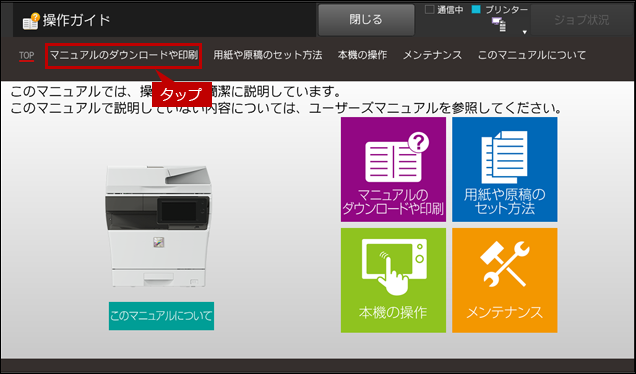Select マニュアルのダウンロードや印刷 in navigation bar
Viewport: 636px width, 374px height.
(124, 55)
